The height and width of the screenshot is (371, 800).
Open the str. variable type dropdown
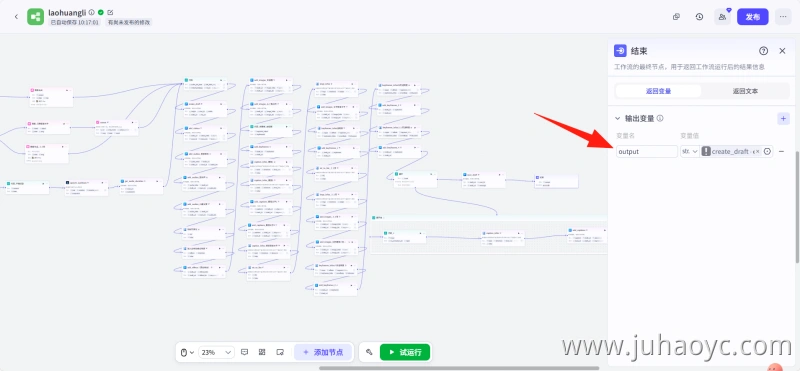pos(689,152)
